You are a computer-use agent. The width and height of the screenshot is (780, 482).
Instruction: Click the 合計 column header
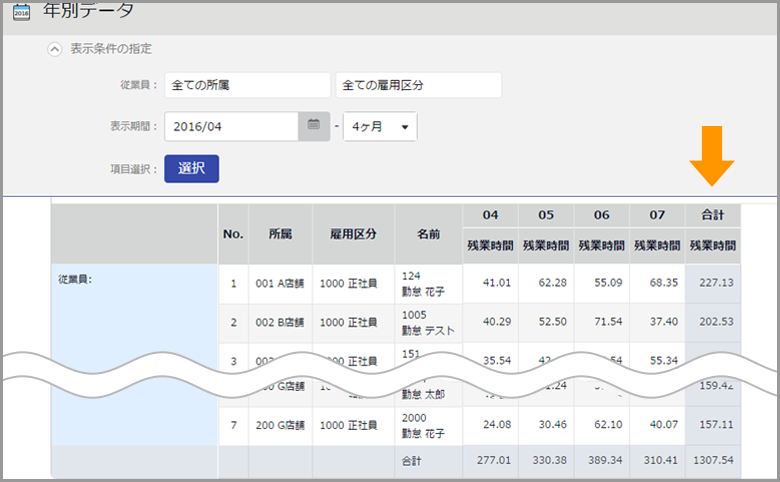click(x=713, y=215)
